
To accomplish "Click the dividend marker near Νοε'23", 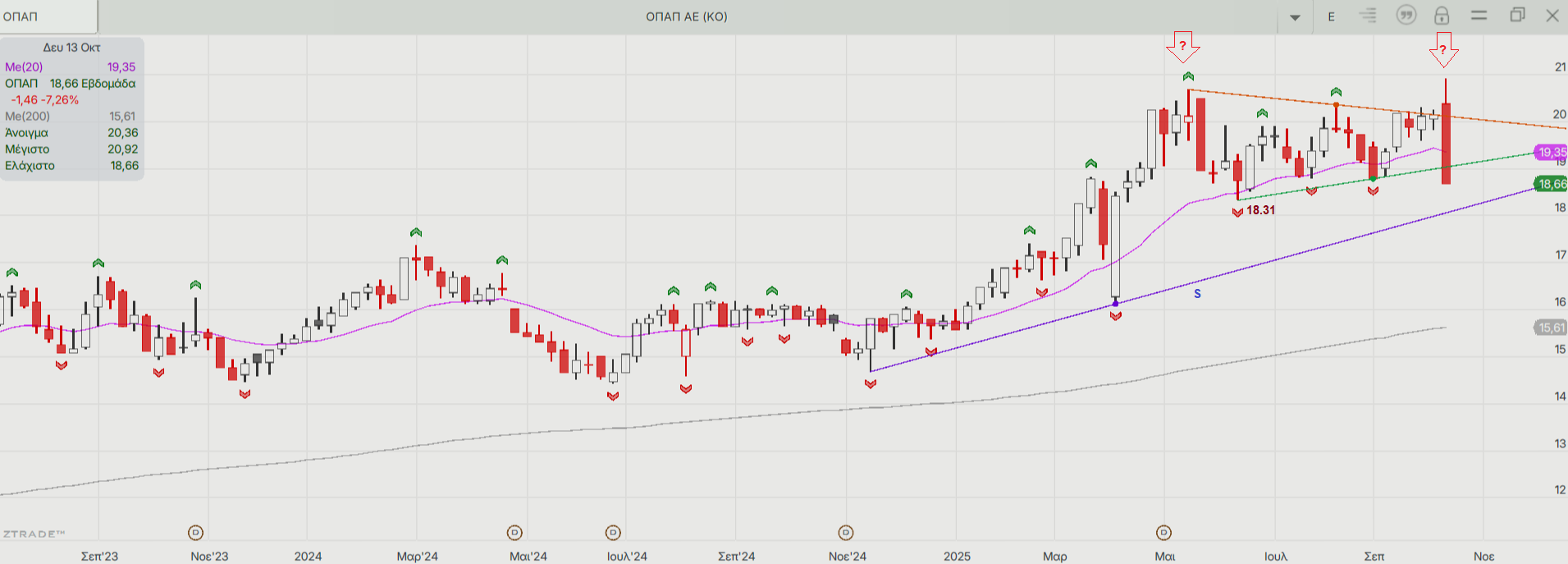I will click(195, 533).
